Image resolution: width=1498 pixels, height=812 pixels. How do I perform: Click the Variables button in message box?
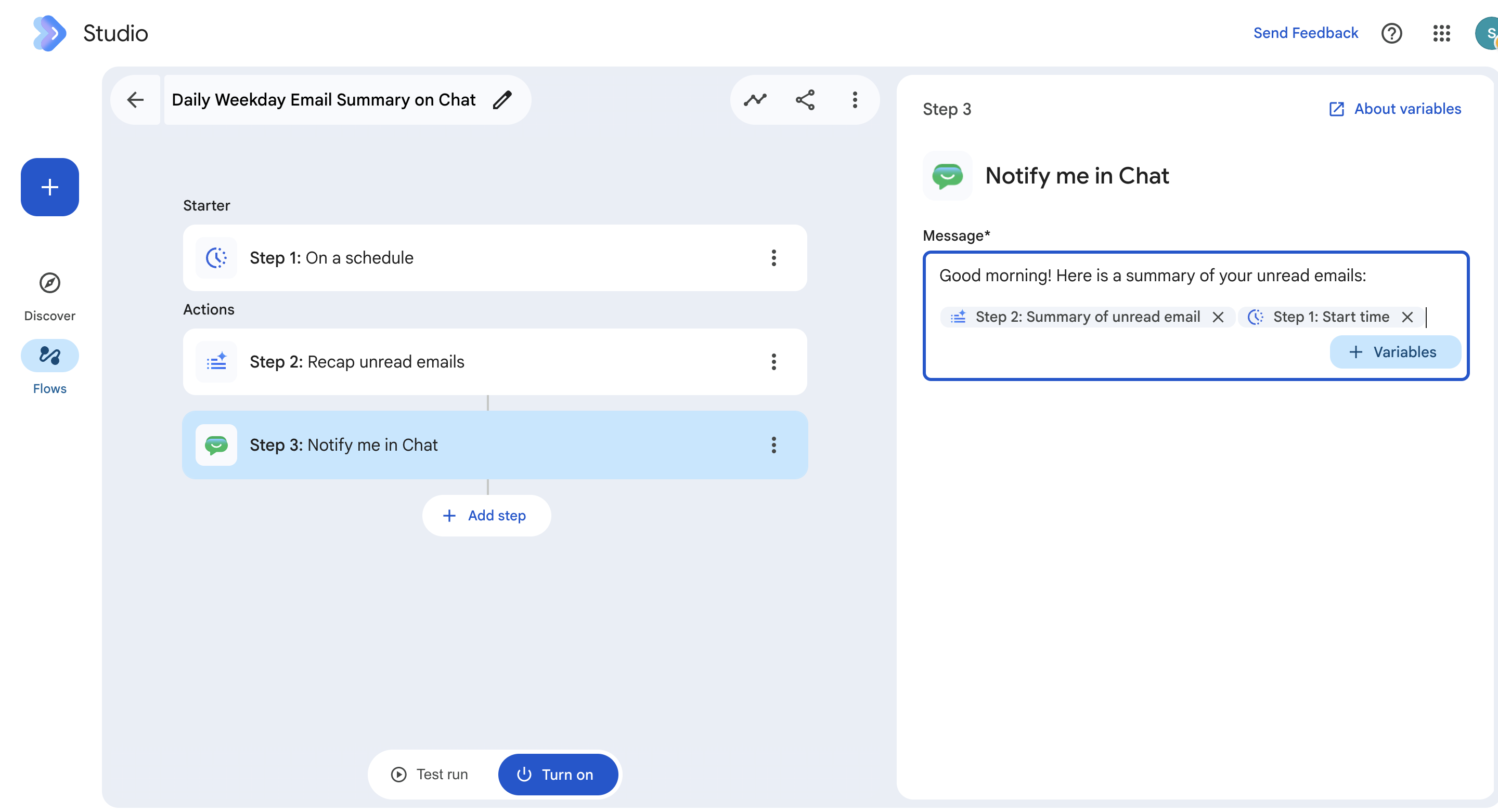click(1394, 351)
